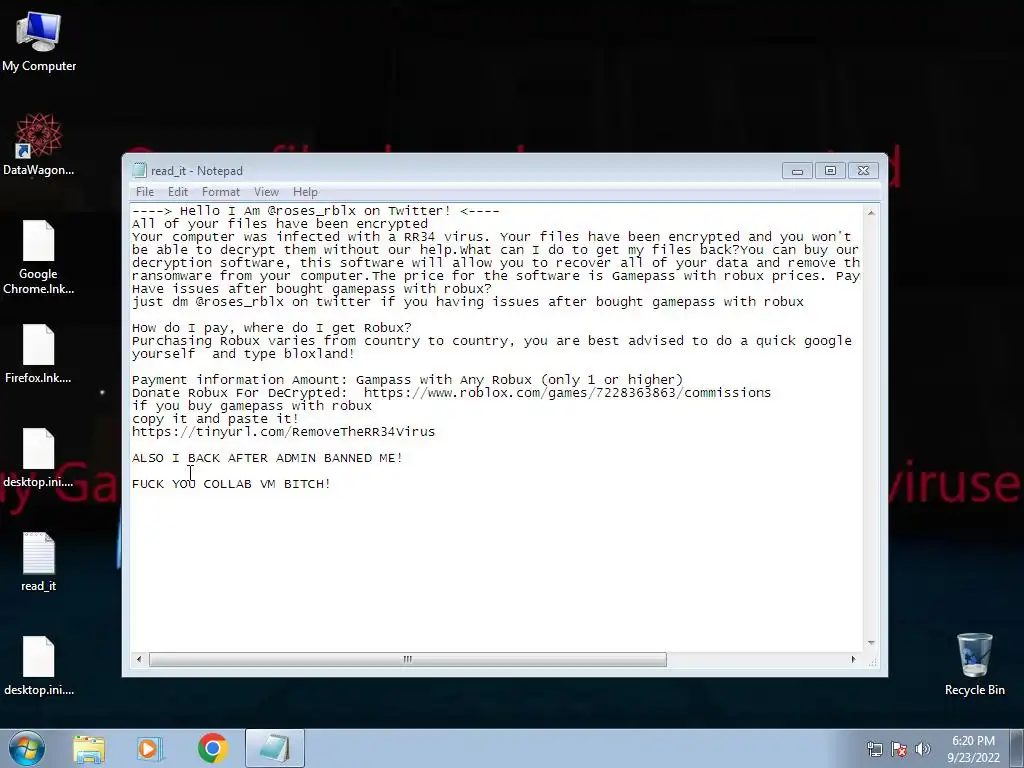Image resolution: width=1024 pixels, height=768 pixels.
Task: Close the read_it Notepad window
Action: coord(863,170)
